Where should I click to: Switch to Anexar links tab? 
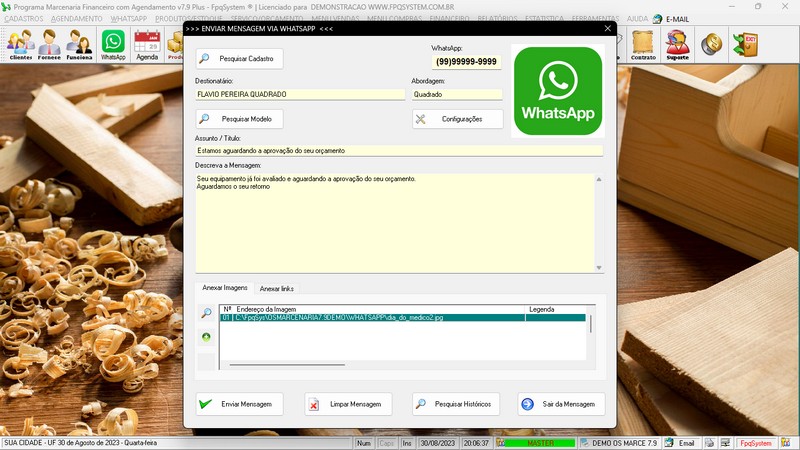(x=277, y=289)
